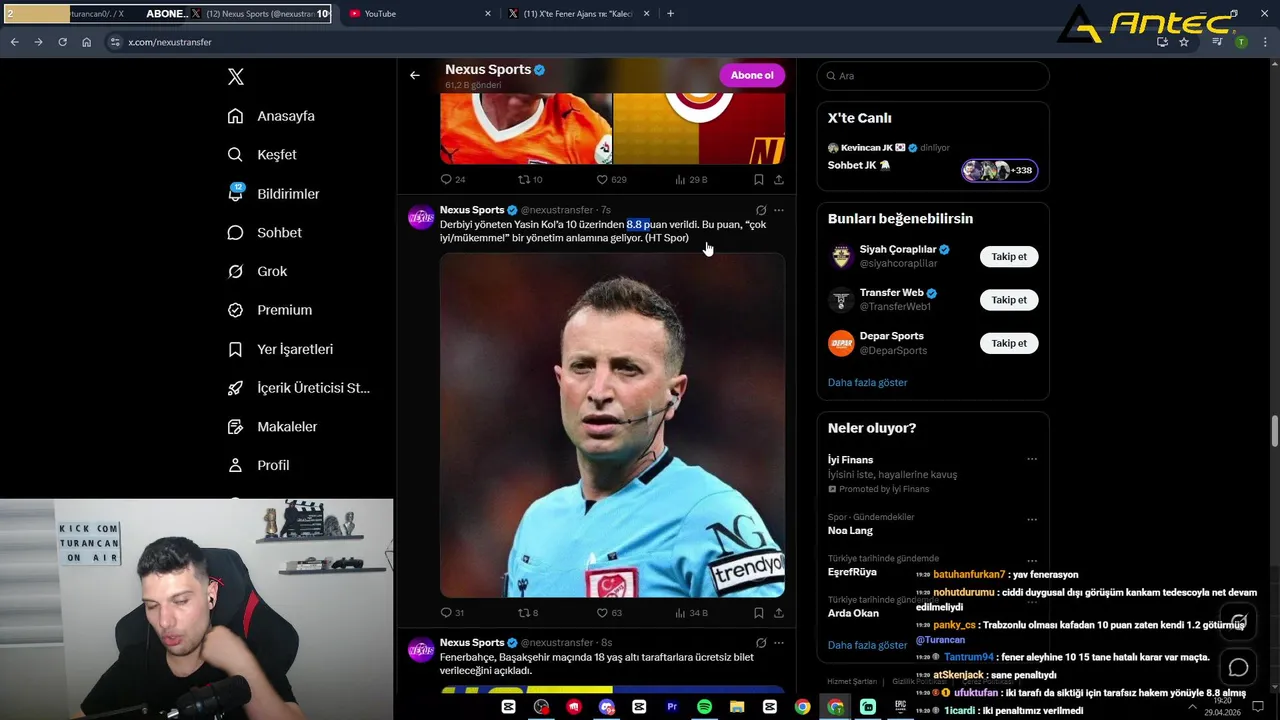Open more options on Yasin Kol post
Screen dimensions: 1280x720
779,210
